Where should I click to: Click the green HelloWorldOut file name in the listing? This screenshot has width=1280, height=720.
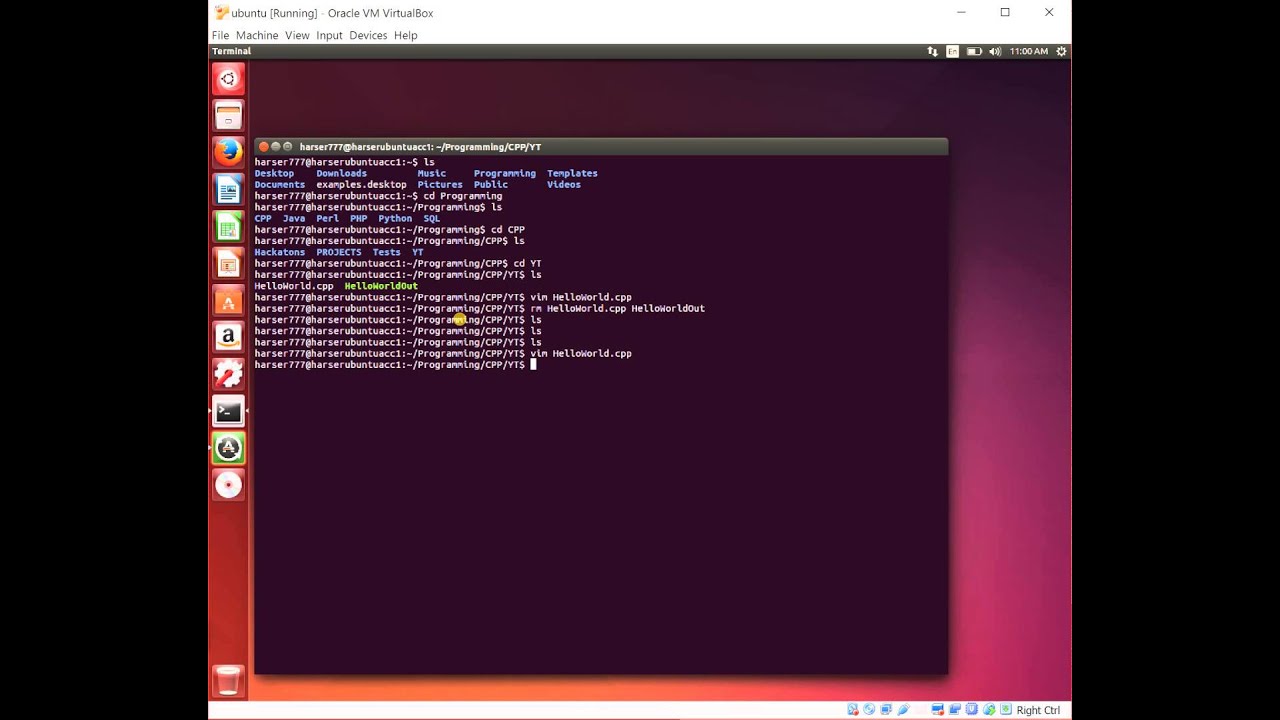tap(381, 286)
